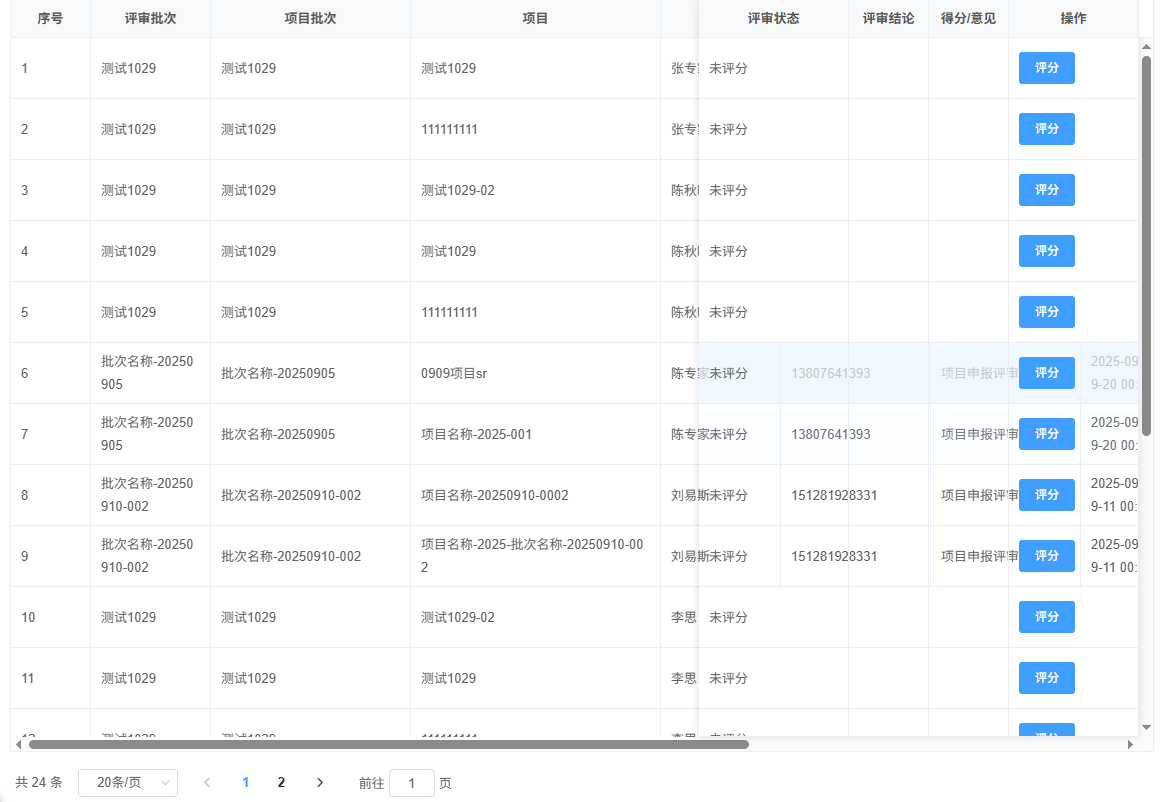Click the 操作 column header
1160x802 pixels.
pos(1073,18)
